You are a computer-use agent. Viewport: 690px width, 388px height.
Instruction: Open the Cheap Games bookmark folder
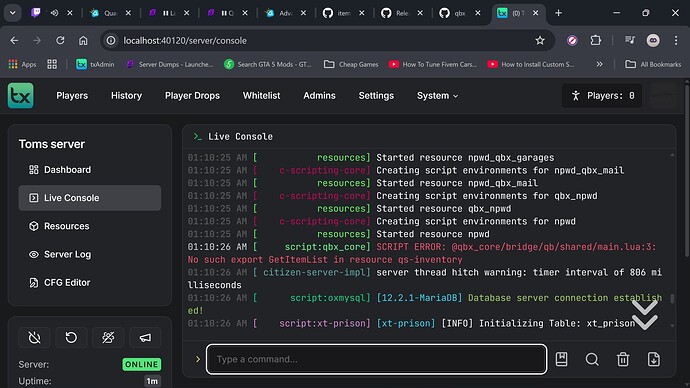tap(351, 64)
